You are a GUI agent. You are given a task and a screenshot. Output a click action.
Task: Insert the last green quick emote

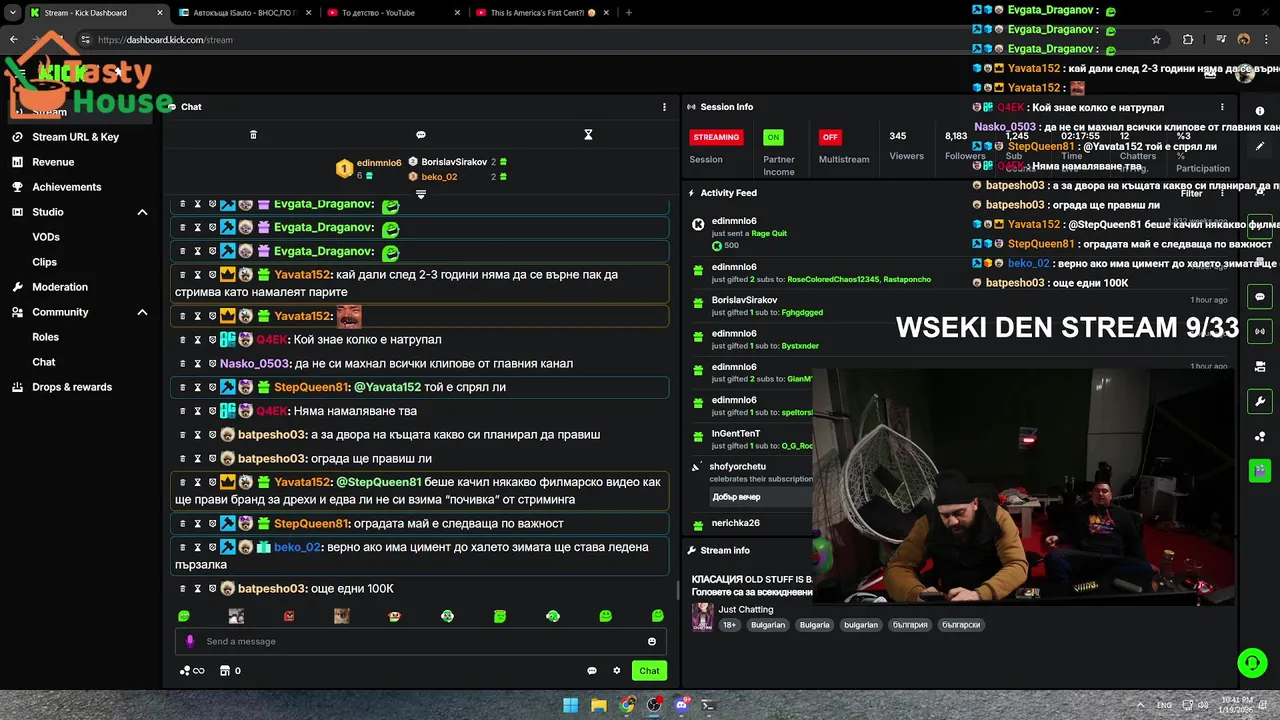(x=657, y=616)
